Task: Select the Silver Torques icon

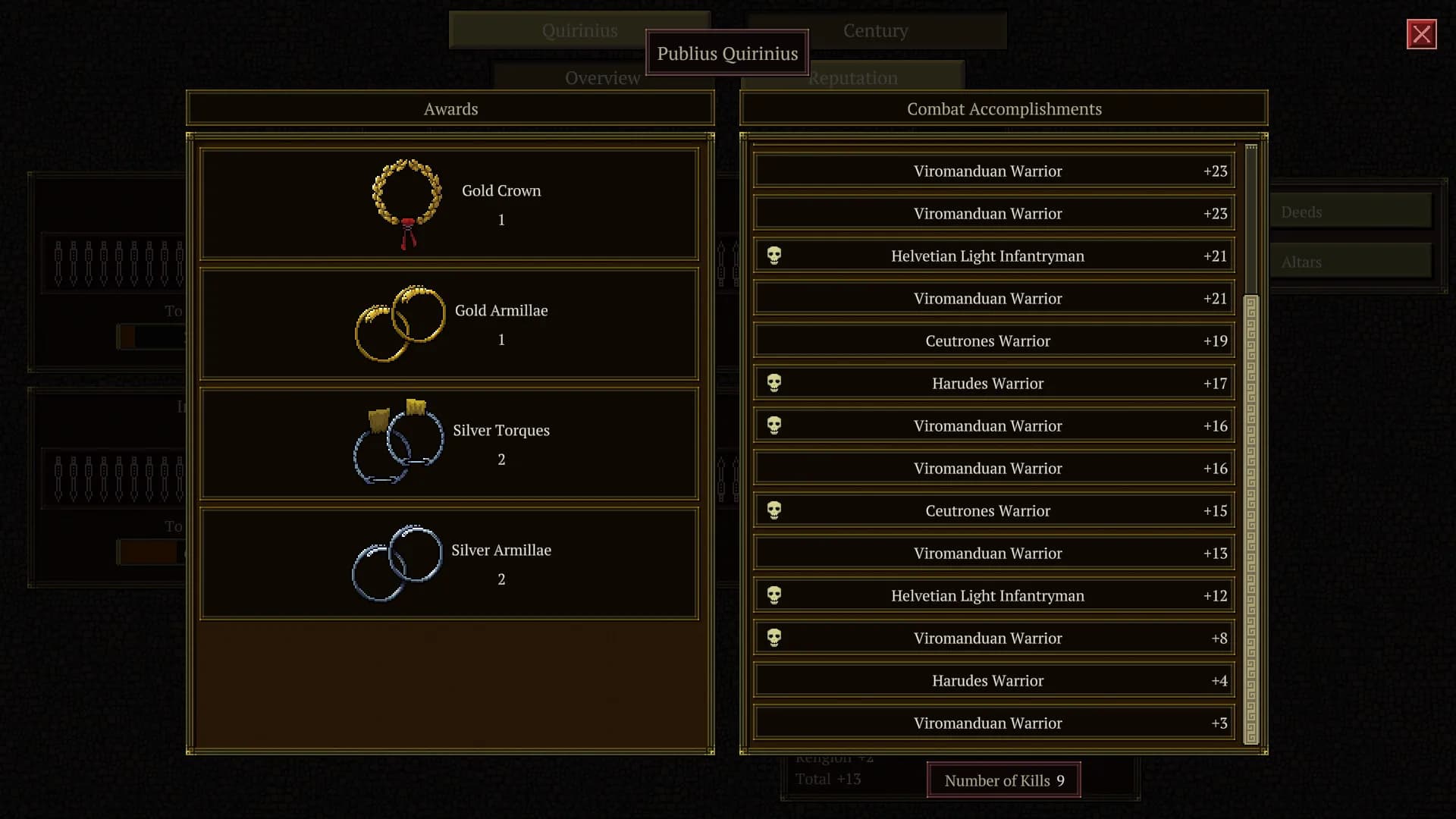Action: pos(398,442)
